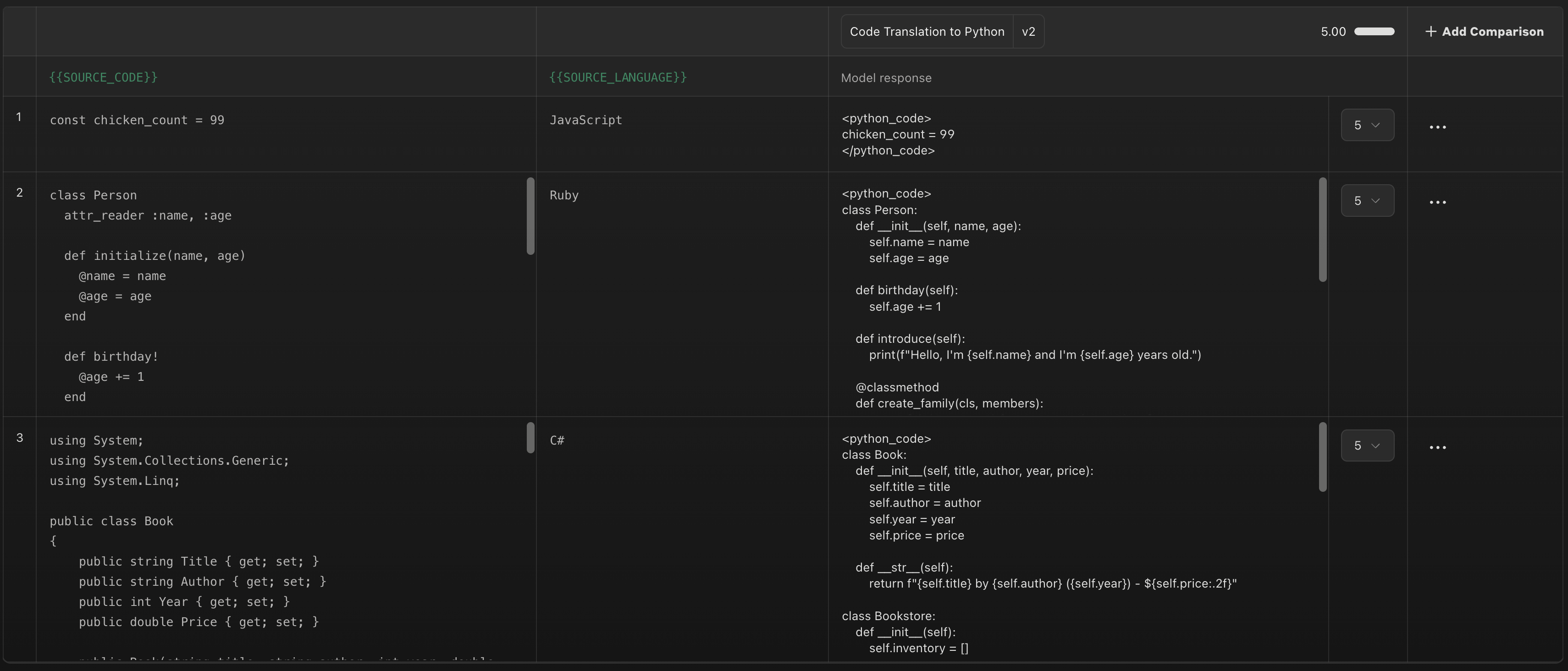Click the const chicken_count source code cell
This screenshot has height=671, width=1568.
[x=137, y=121]
